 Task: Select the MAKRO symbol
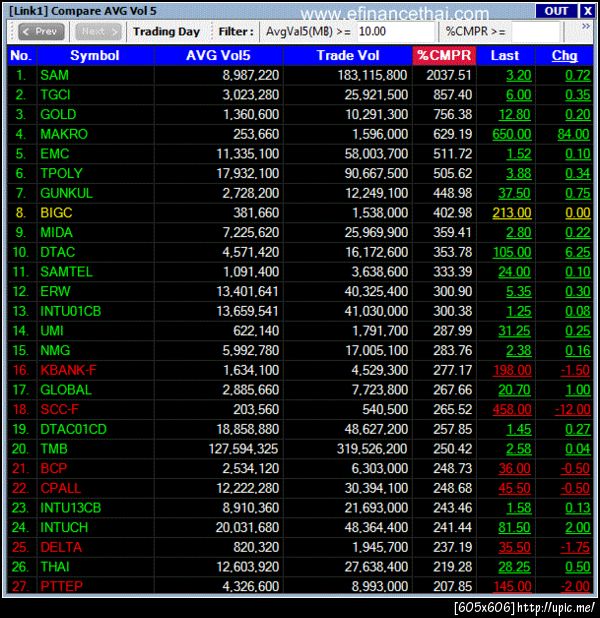tap(64, 134)
